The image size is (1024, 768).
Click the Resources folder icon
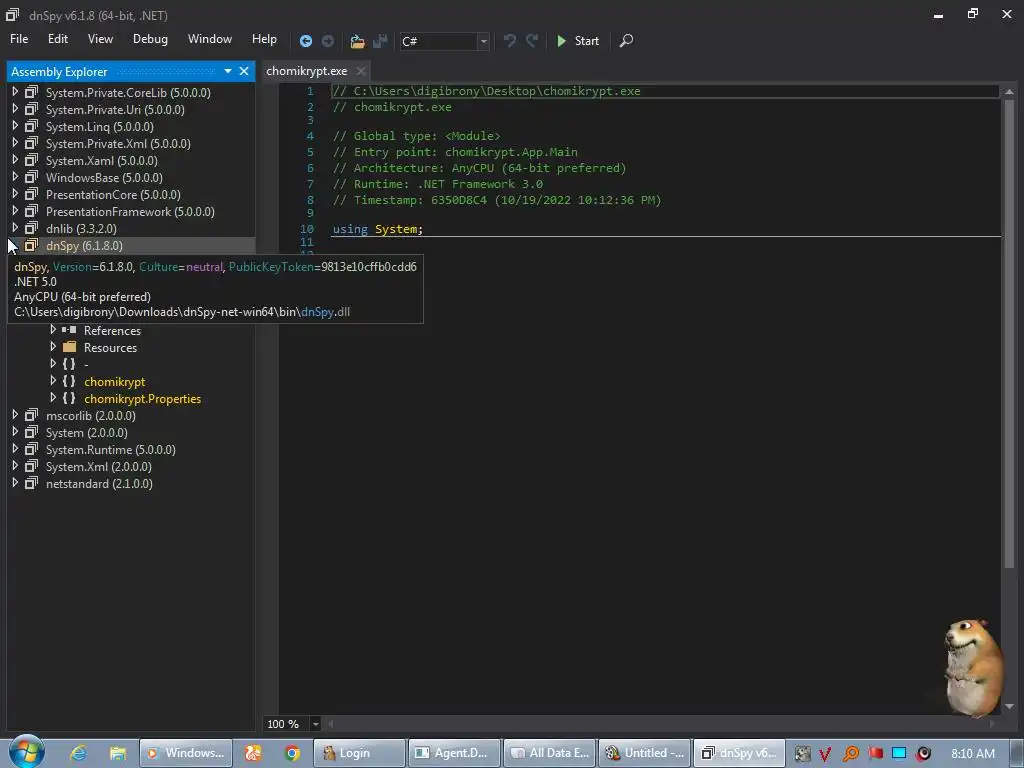[x=69, y=347]
